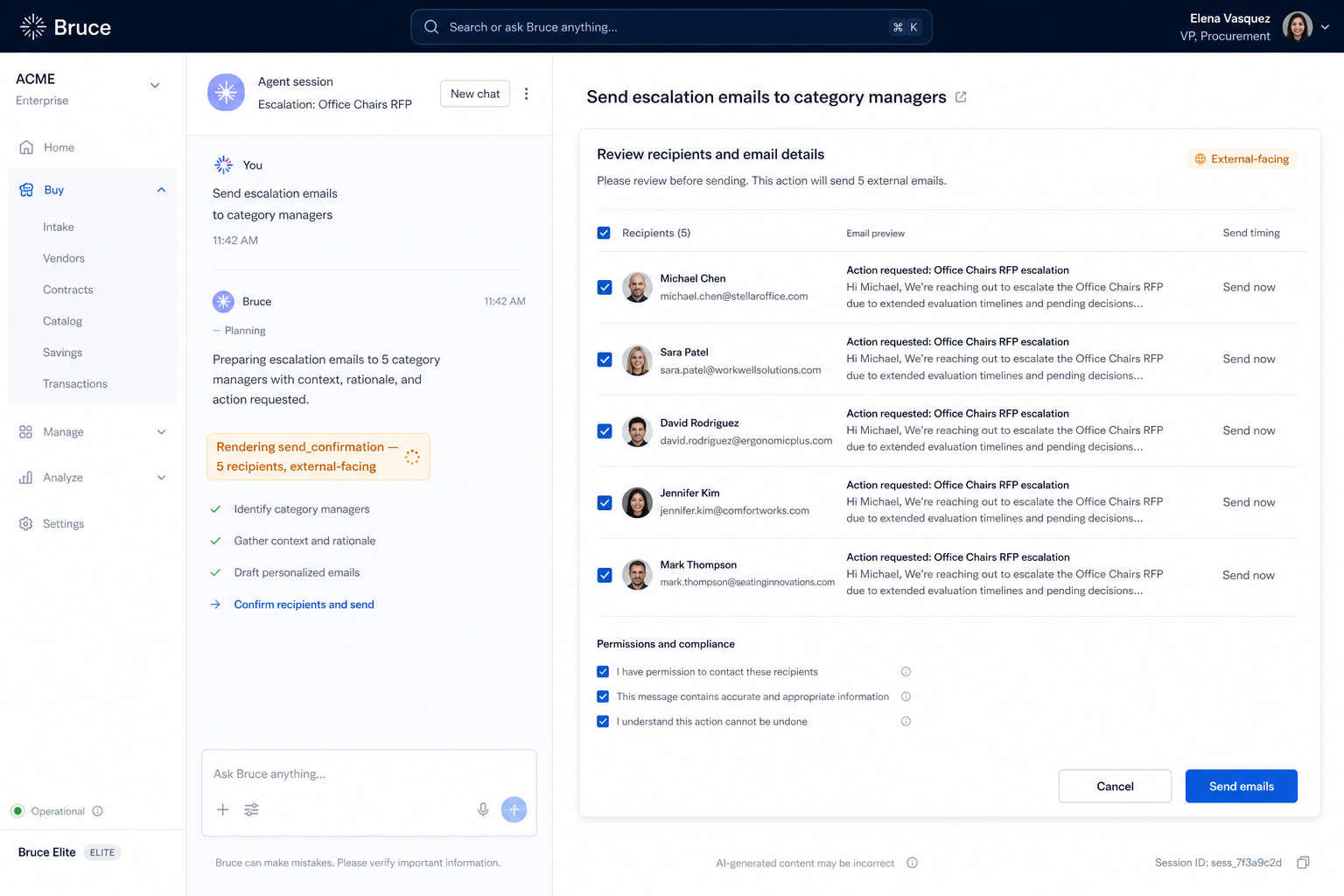Cancel the email confirmation
1344x896 pixels.
click(1115, 786)
